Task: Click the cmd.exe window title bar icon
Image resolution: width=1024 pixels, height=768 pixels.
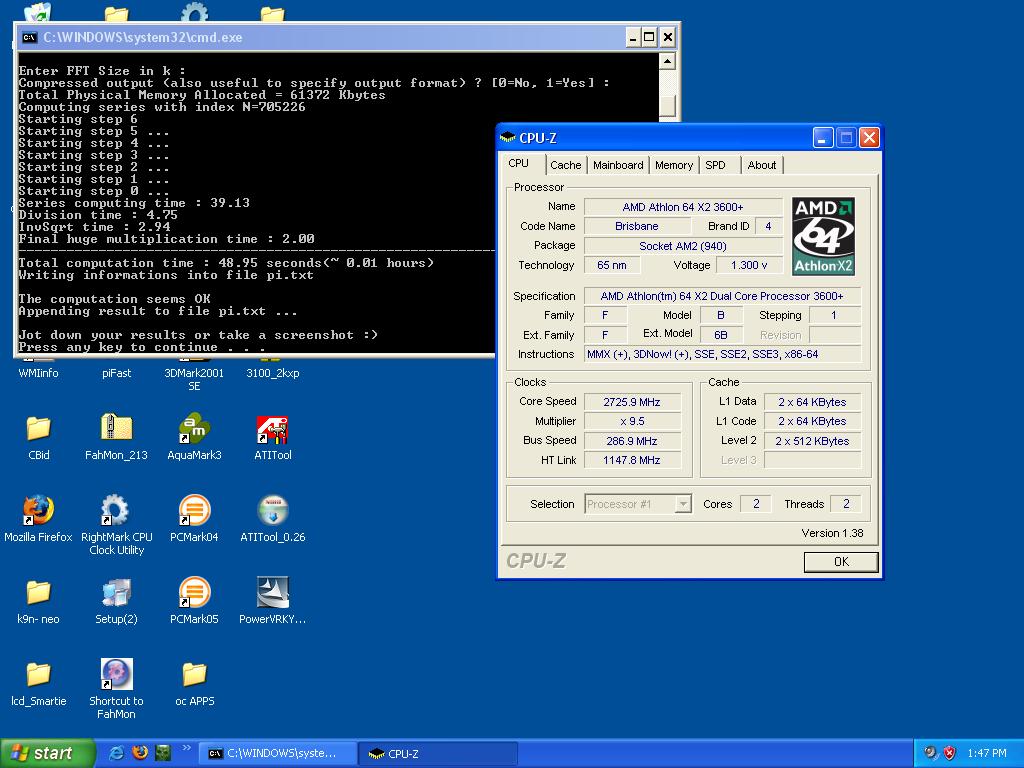Action: 29,37
